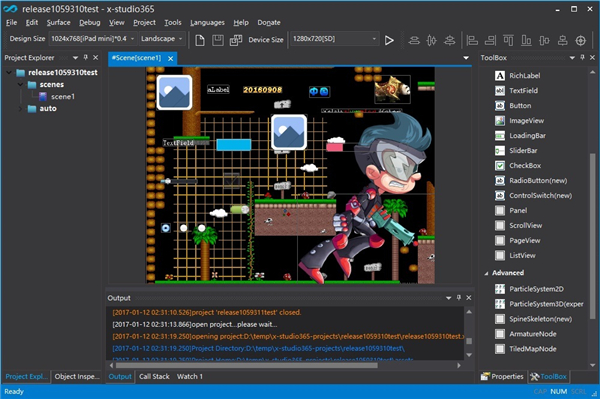Close the Scene[scene1] tab
The height and width of the screenshot is (399, 600).
click(171, 59)
